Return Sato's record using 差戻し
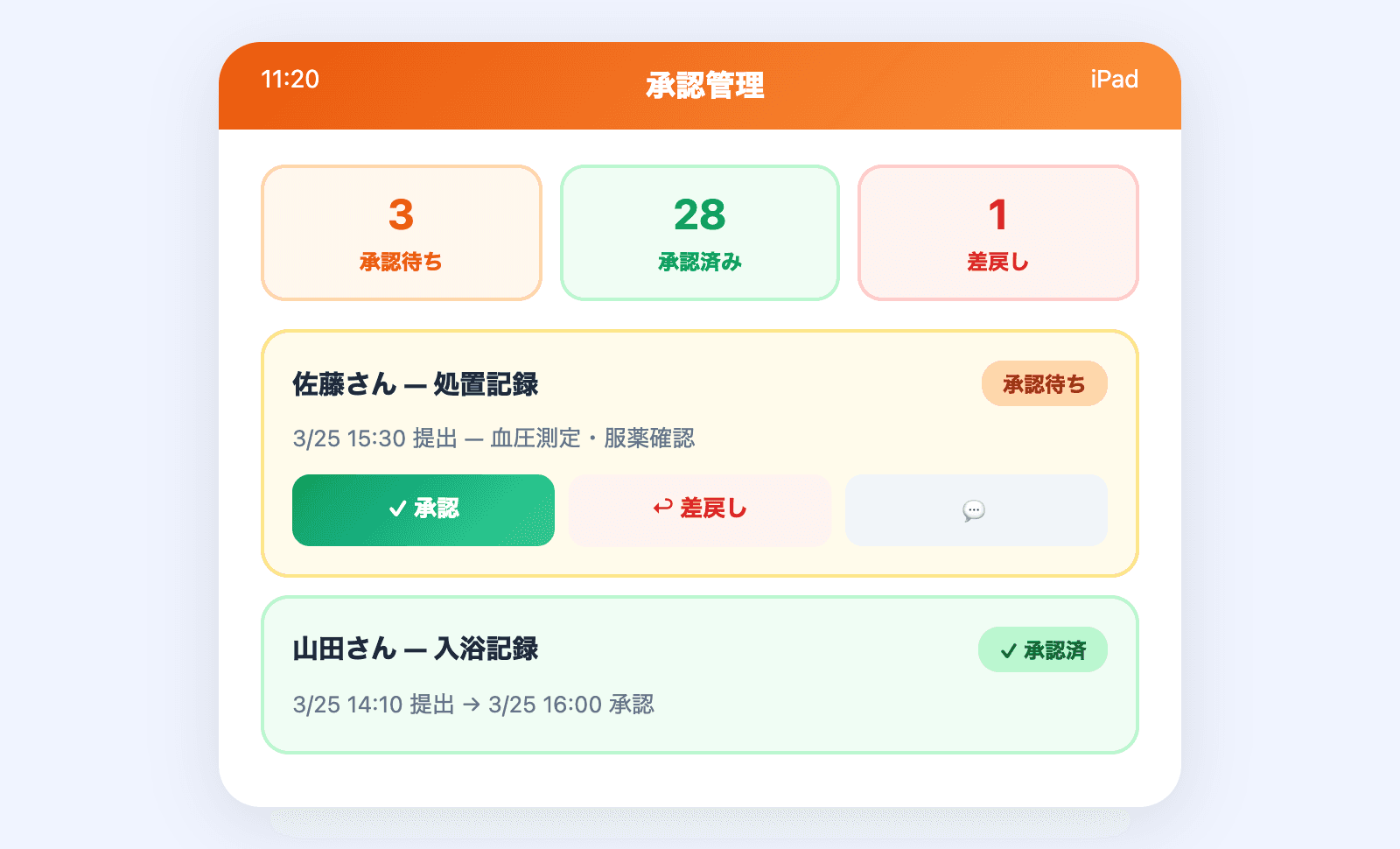The image size is (1400, 849). 699,509
